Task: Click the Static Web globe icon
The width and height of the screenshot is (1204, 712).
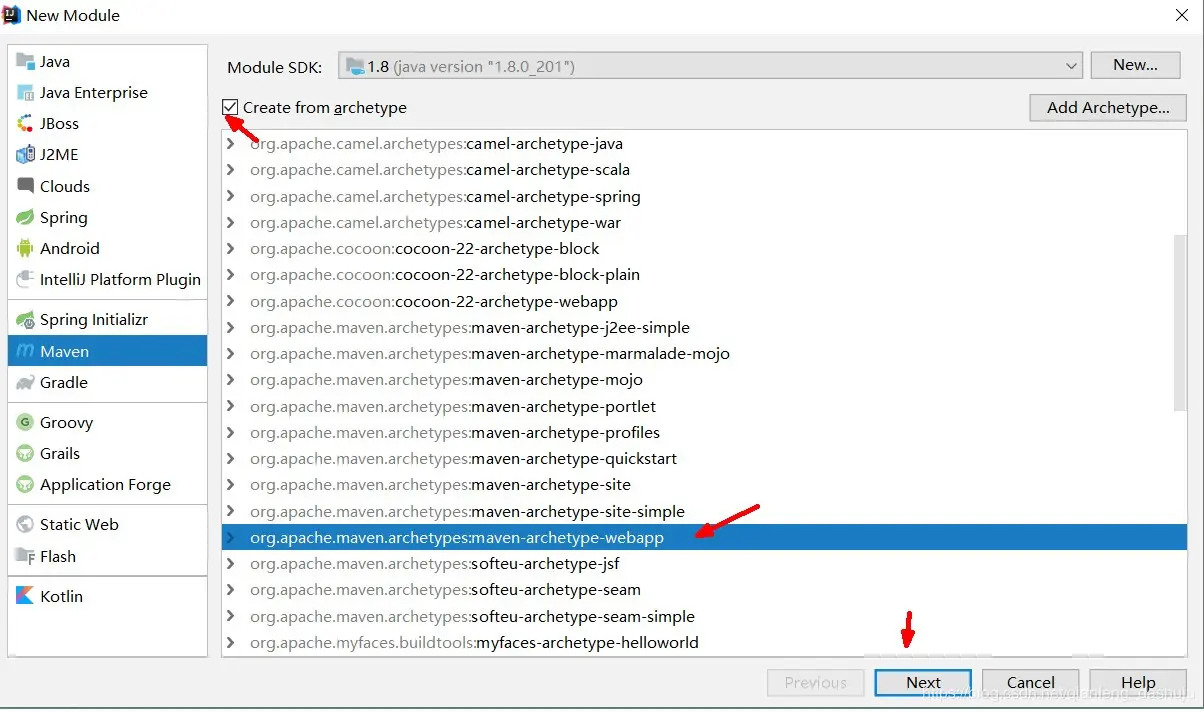Action: point(25,524)
